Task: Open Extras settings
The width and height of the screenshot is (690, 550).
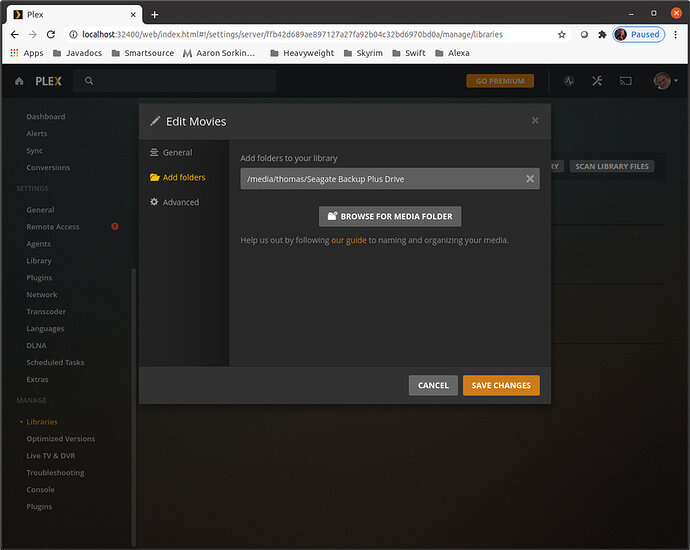Action: coord(37,379)
